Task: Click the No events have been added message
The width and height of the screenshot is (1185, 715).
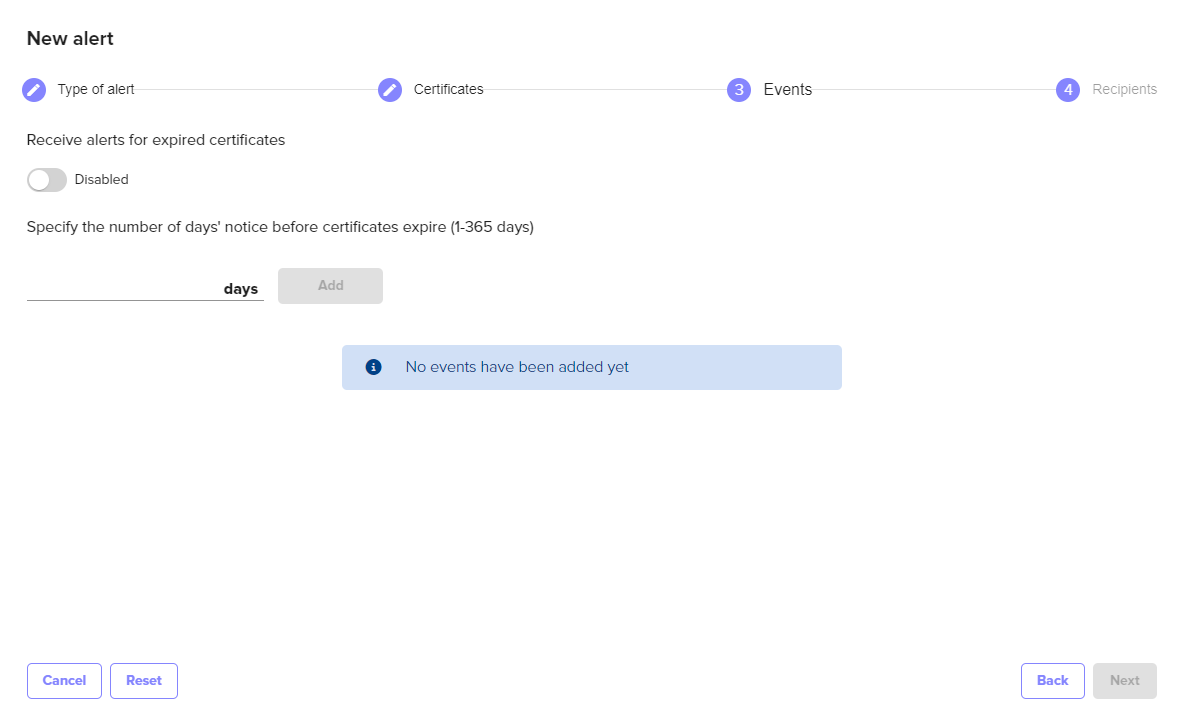Action: coord(517,367)
